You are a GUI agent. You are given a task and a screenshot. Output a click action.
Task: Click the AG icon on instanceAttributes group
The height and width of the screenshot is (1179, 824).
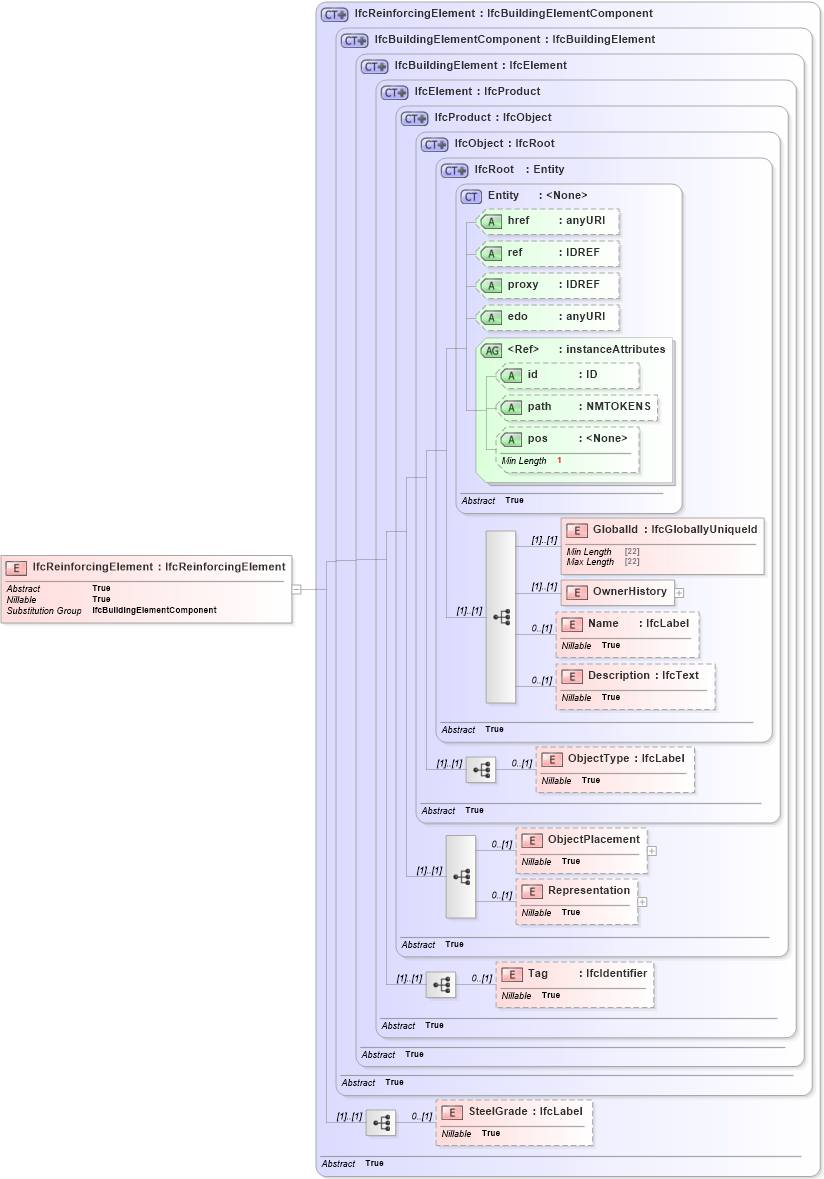pyautogui.click(x=492, y=350)
